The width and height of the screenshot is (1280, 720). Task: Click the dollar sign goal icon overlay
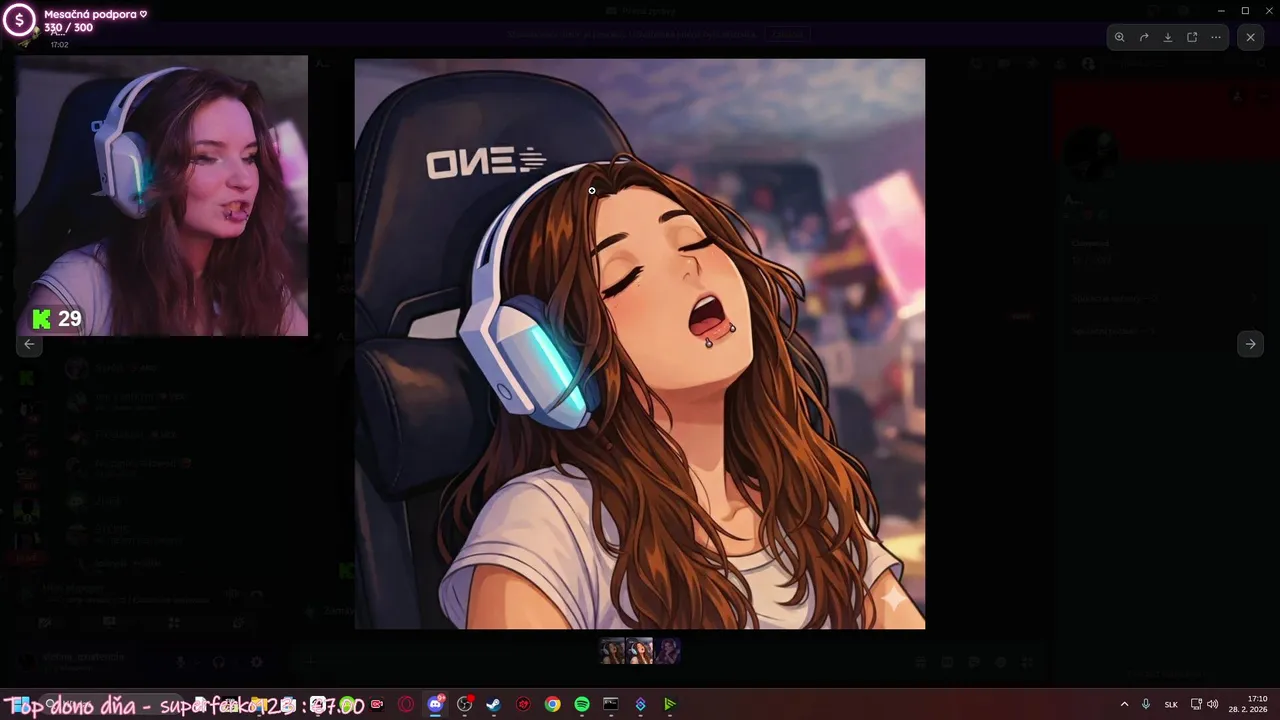coord(19,20)
